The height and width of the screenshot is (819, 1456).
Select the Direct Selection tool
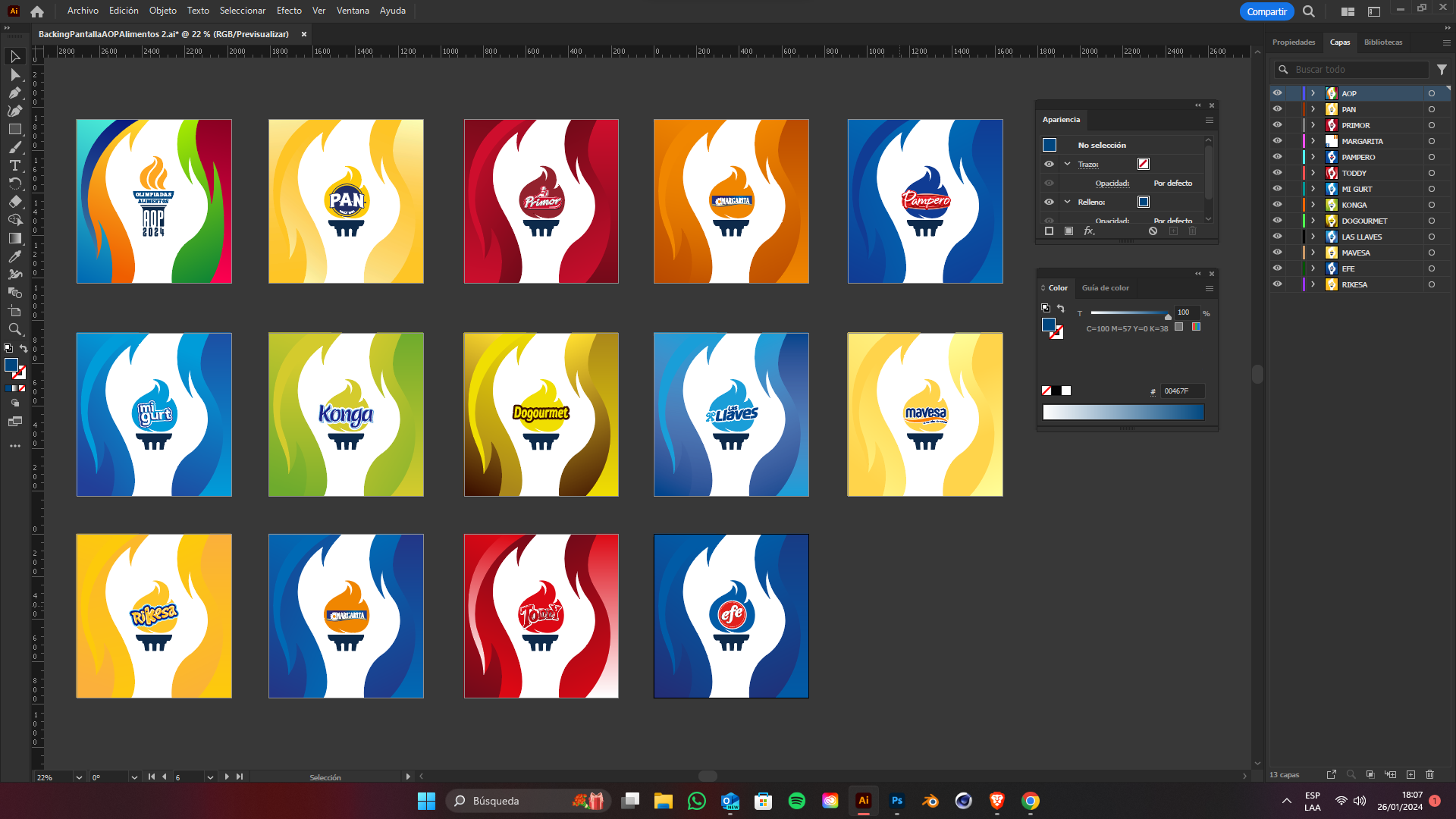click(x=14, y=74)
